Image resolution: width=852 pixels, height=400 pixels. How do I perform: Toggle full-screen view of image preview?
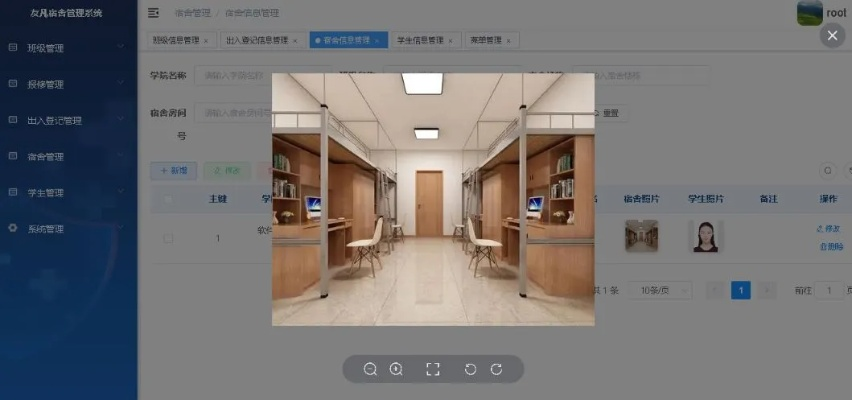(x=433, y=369)
